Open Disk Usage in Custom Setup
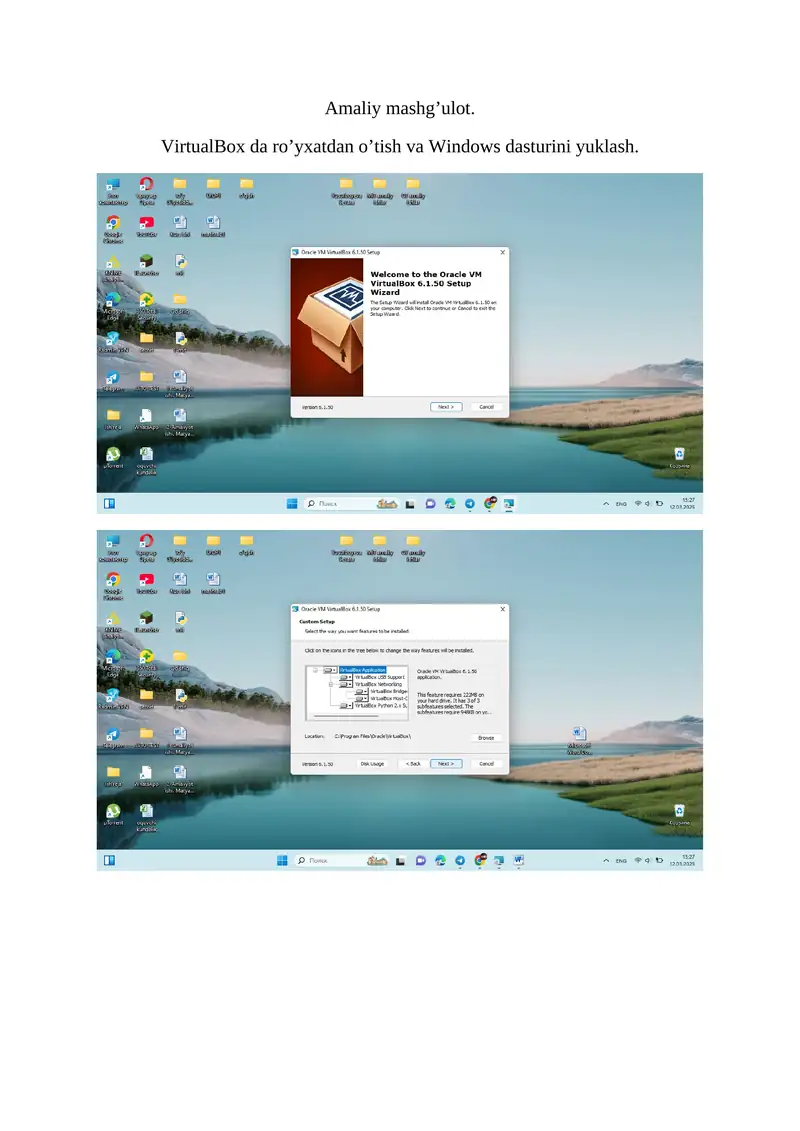 (372, 763)
